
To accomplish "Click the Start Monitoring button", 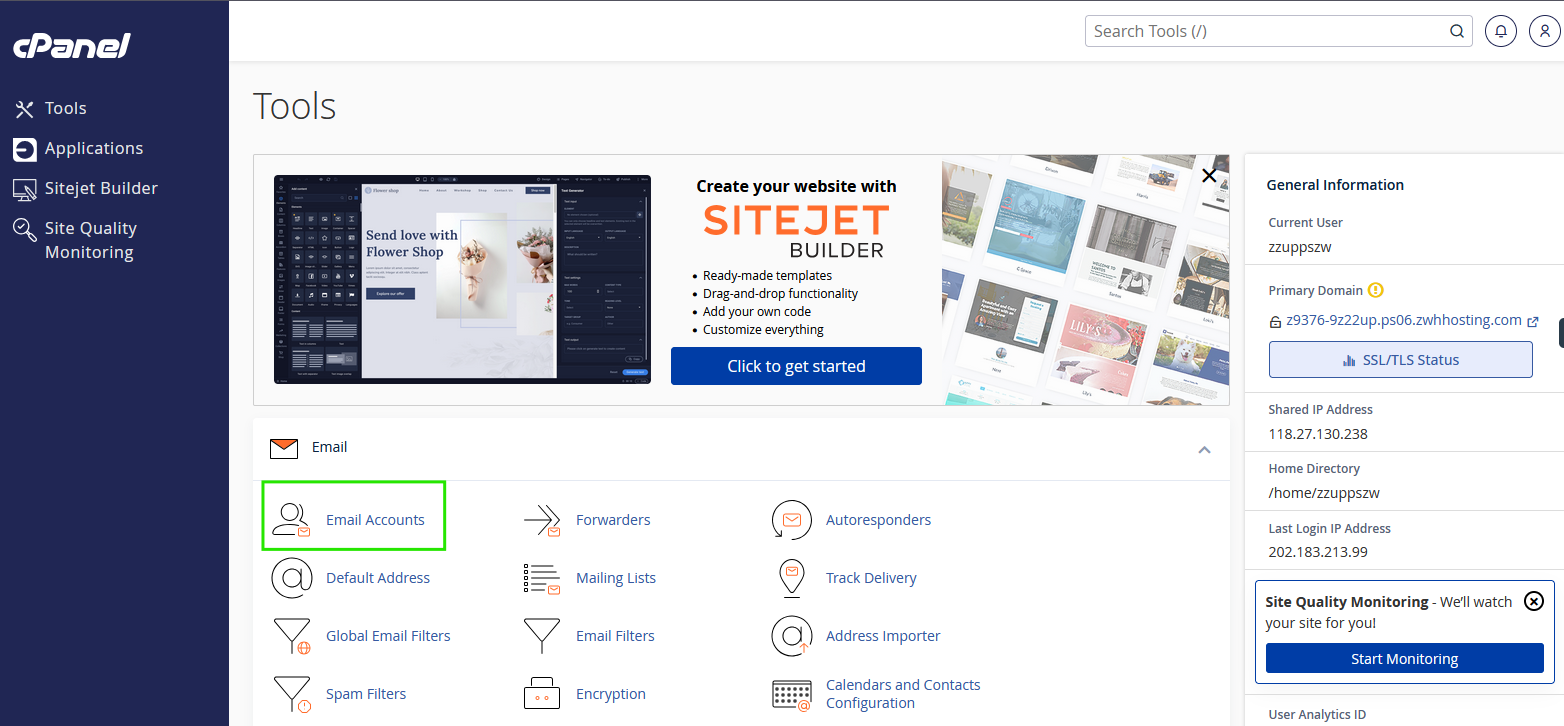I will pyautogui.click(x=1405, y=658).
